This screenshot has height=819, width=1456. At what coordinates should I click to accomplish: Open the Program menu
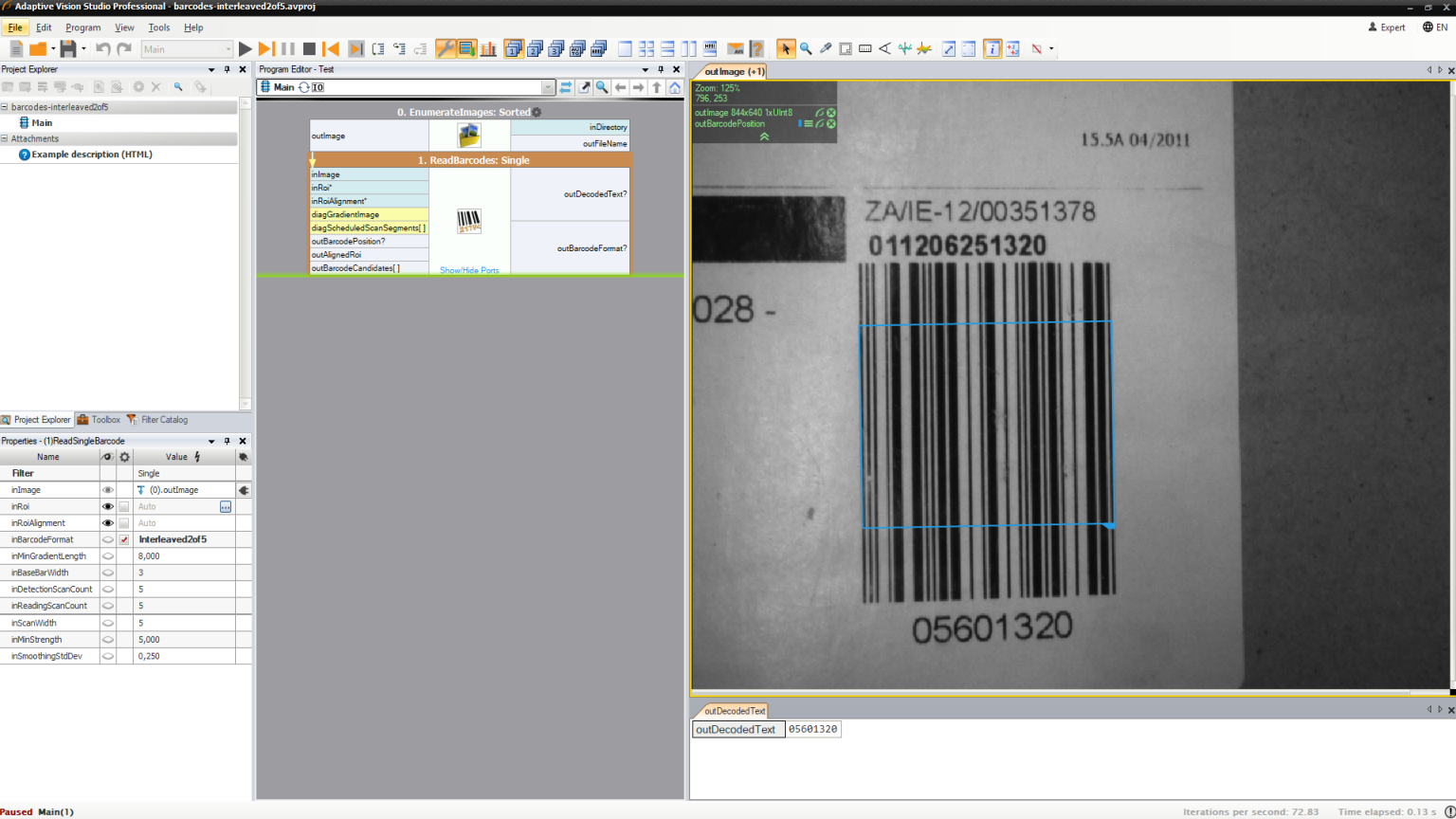tap(82, 27)
